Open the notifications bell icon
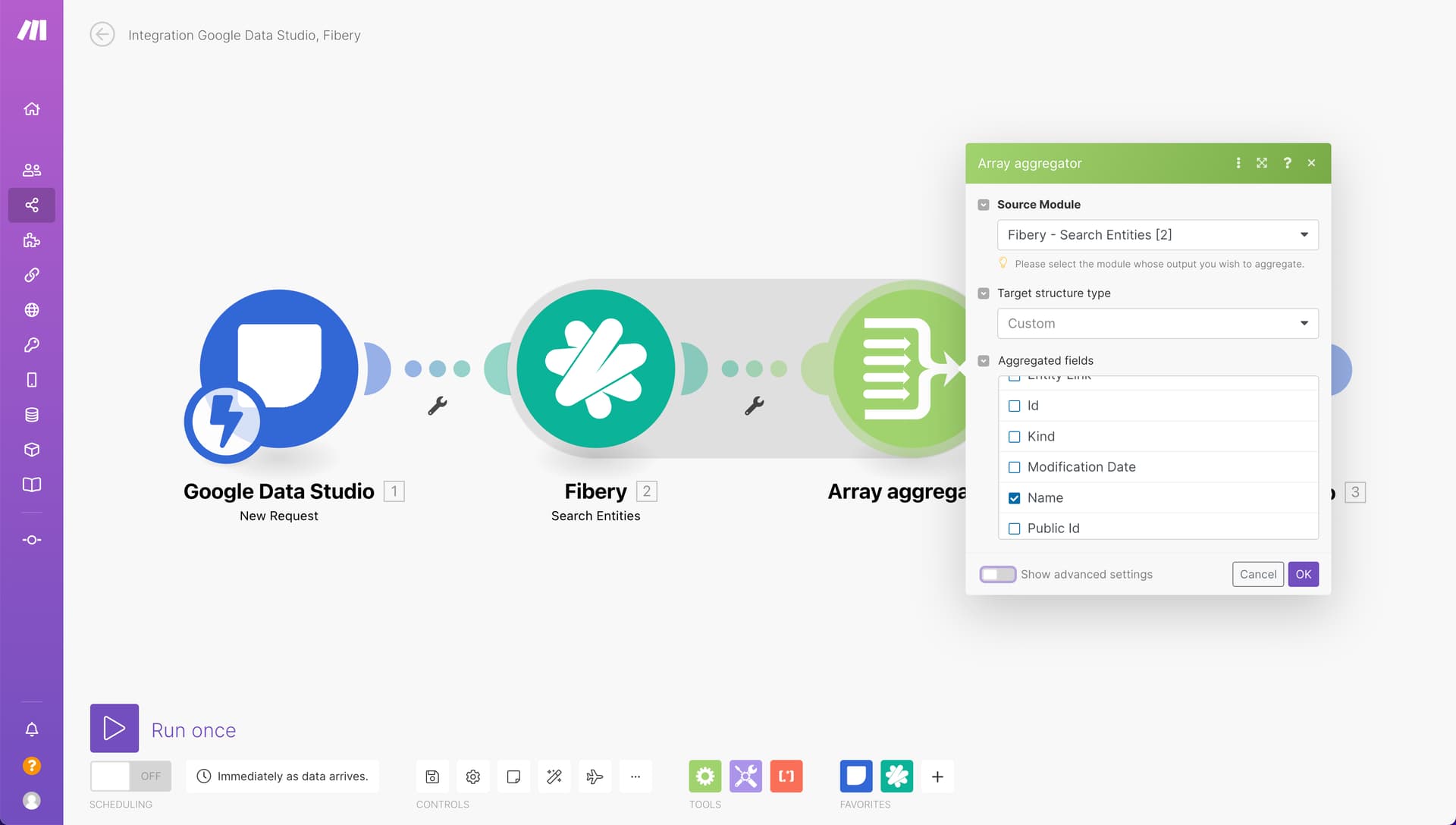1456x825 pixels. click(32, 729)
